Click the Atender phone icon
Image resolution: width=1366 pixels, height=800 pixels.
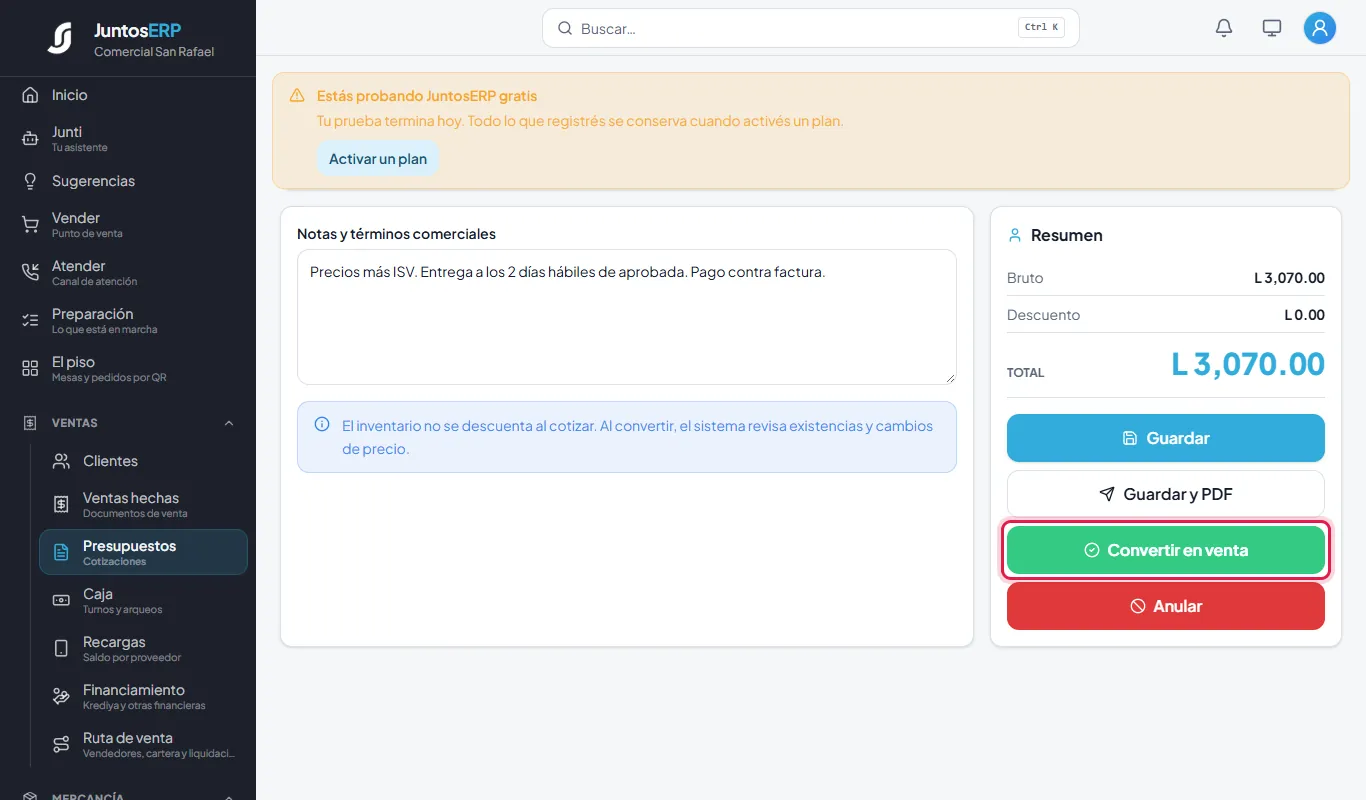30,273
